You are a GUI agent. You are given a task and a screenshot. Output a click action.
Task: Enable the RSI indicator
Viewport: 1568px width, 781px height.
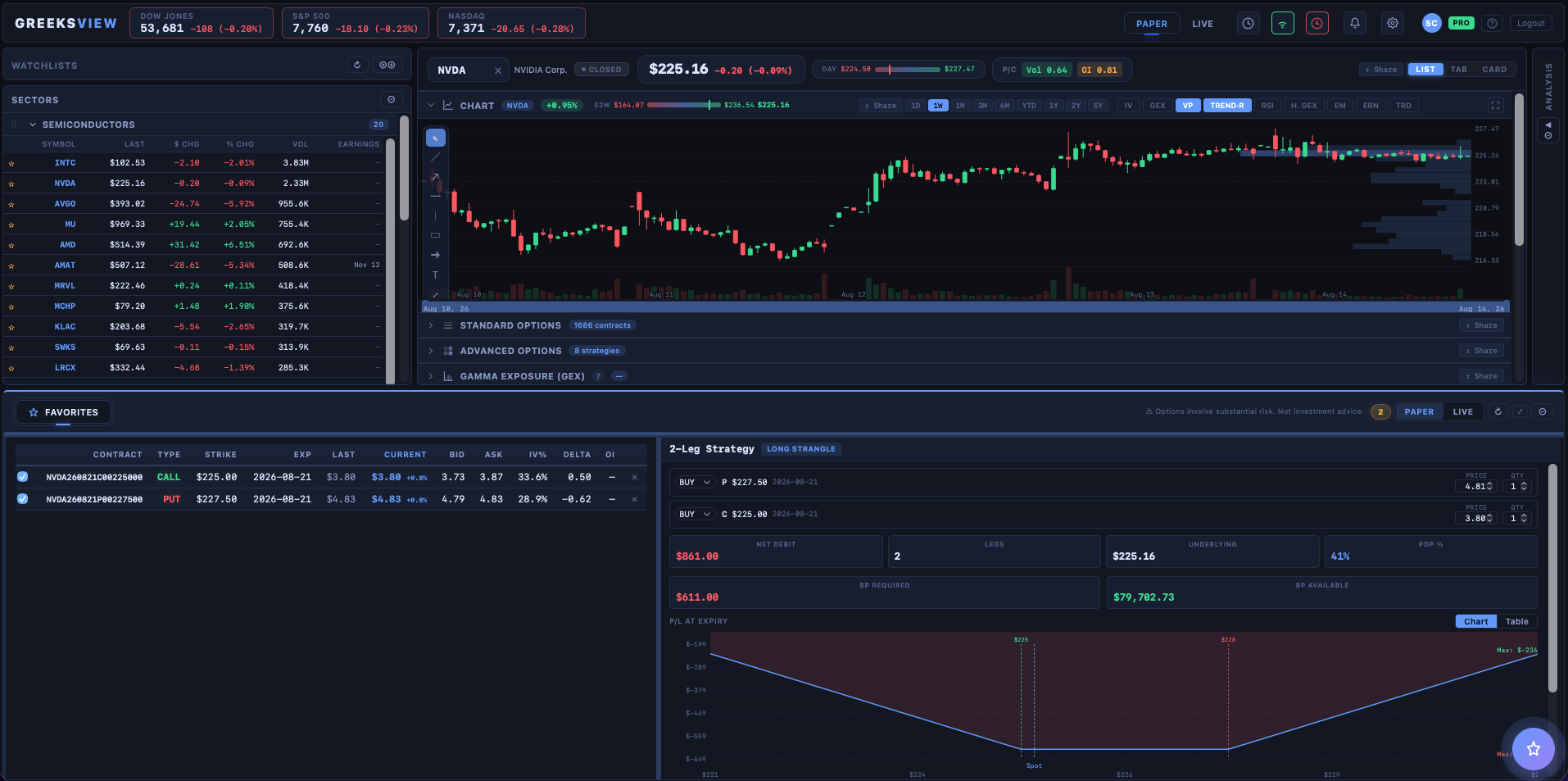(1267, 106)
